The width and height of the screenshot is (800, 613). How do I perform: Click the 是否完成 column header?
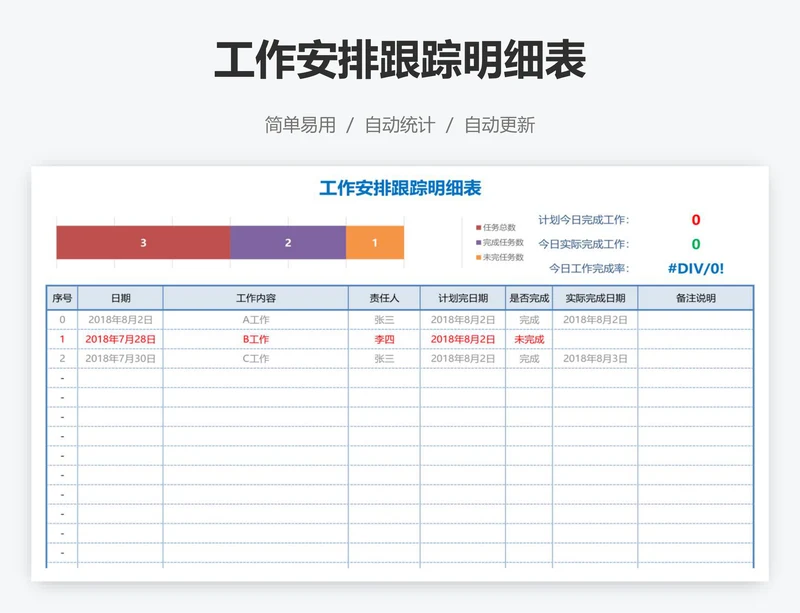pyautogui.click(x=529, y=298)
